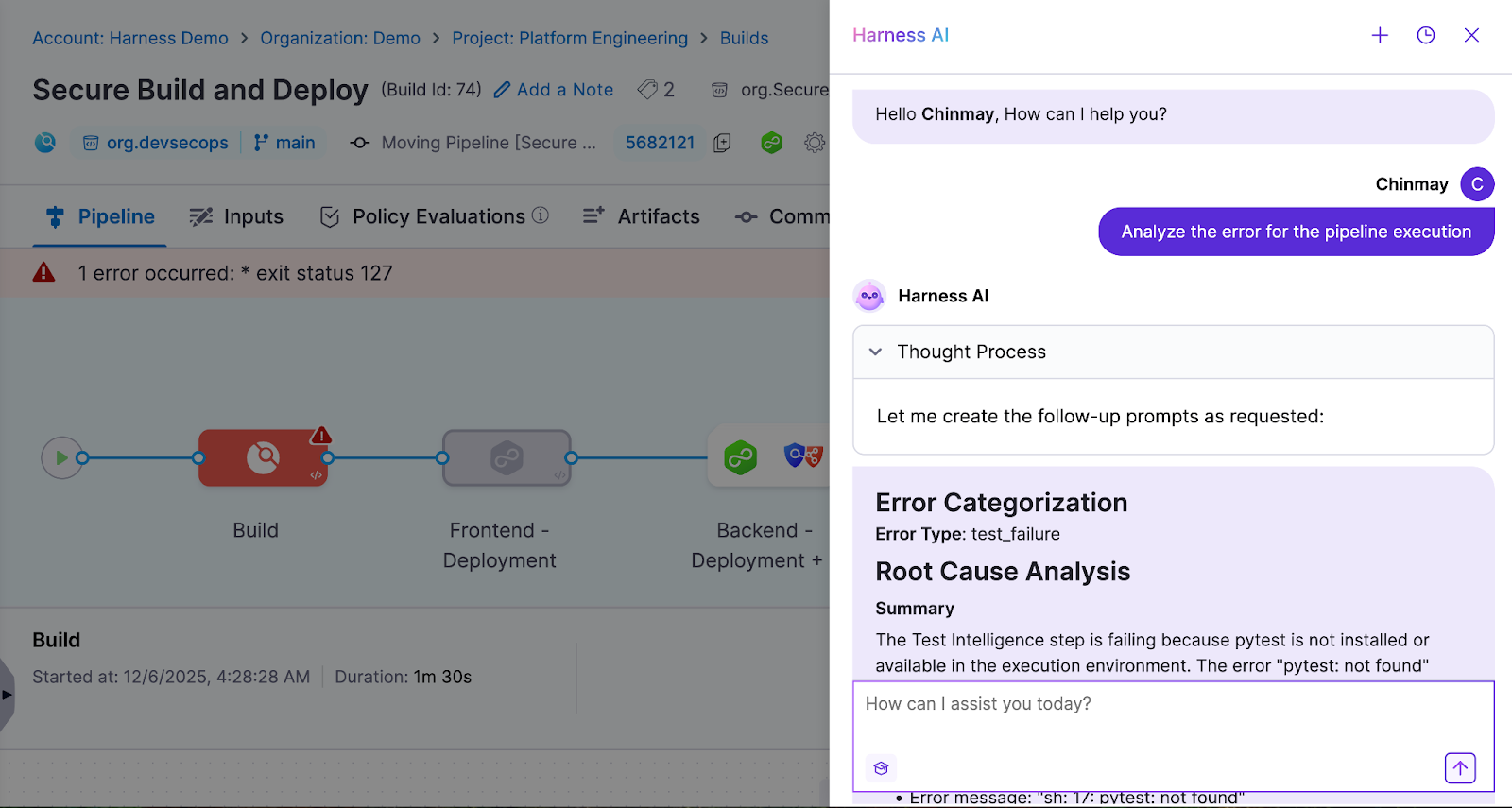Send the chat message arrow button
Viewport: 1512px width, 808px height.
[x=1460, y=767]
